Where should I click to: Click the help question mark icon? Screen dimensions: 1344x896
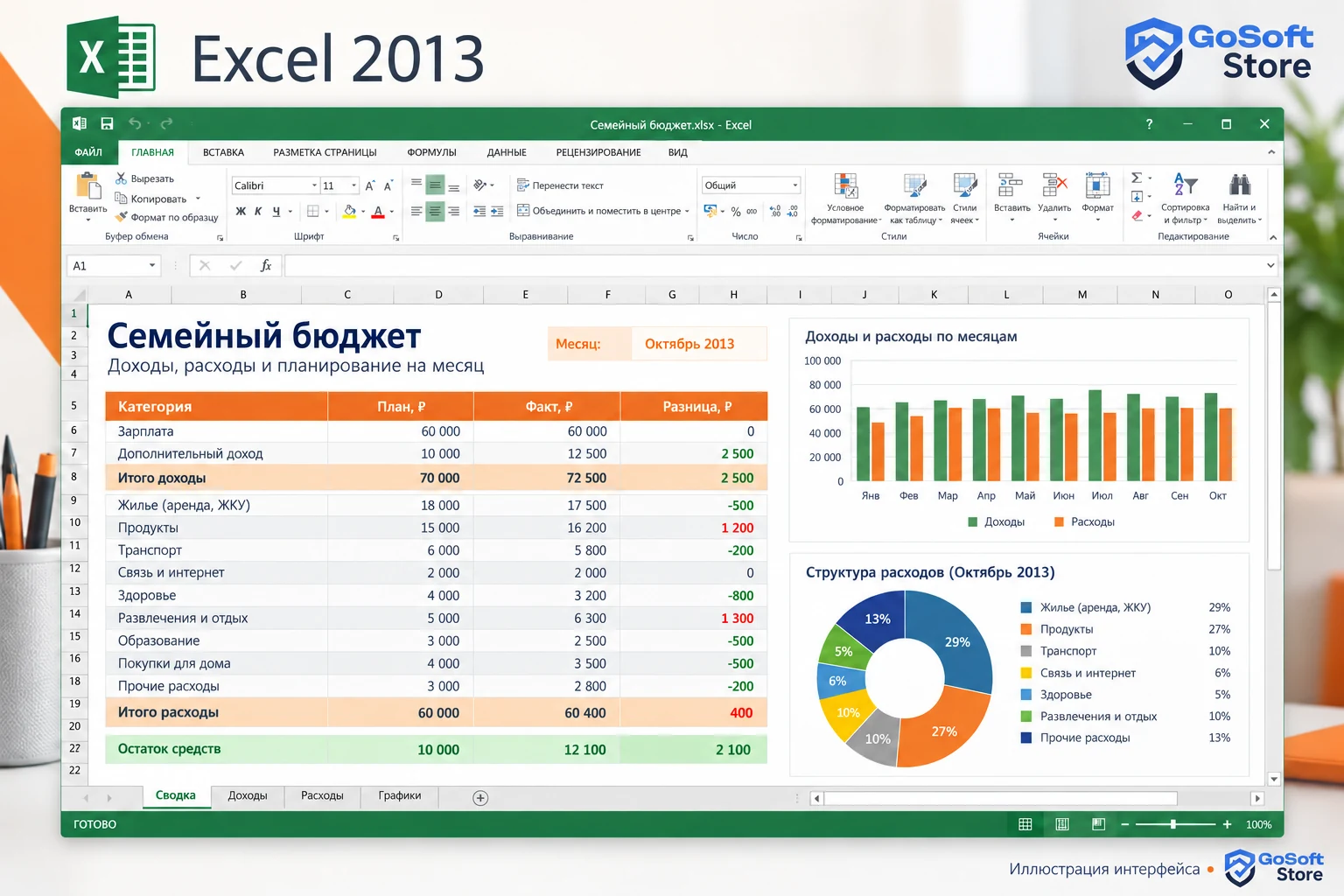click(1149, 124)
